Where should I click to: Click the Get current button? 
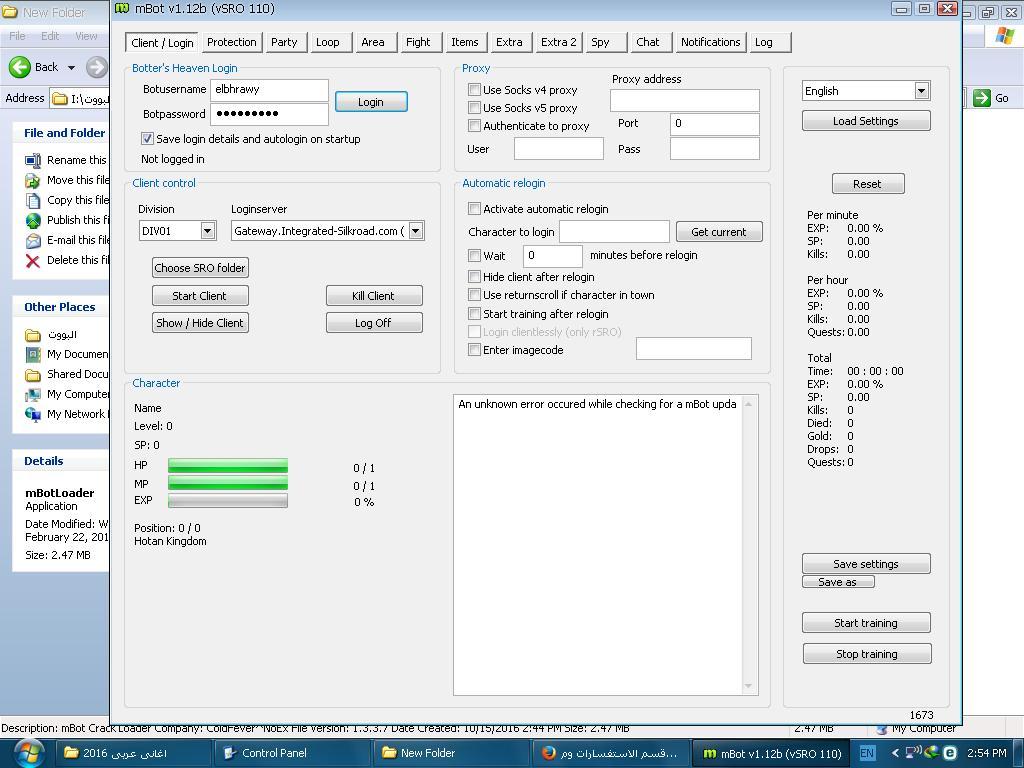[x=719, y=232]
